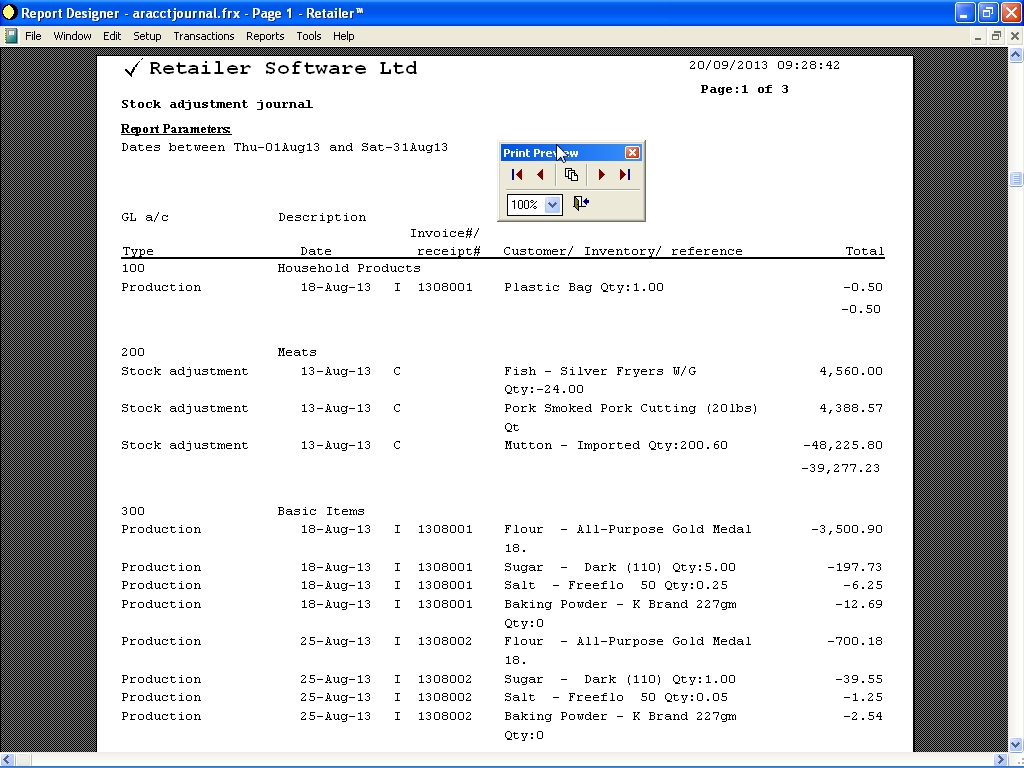
Task: Go to first page in Print Preview
Action: point(517,175)
